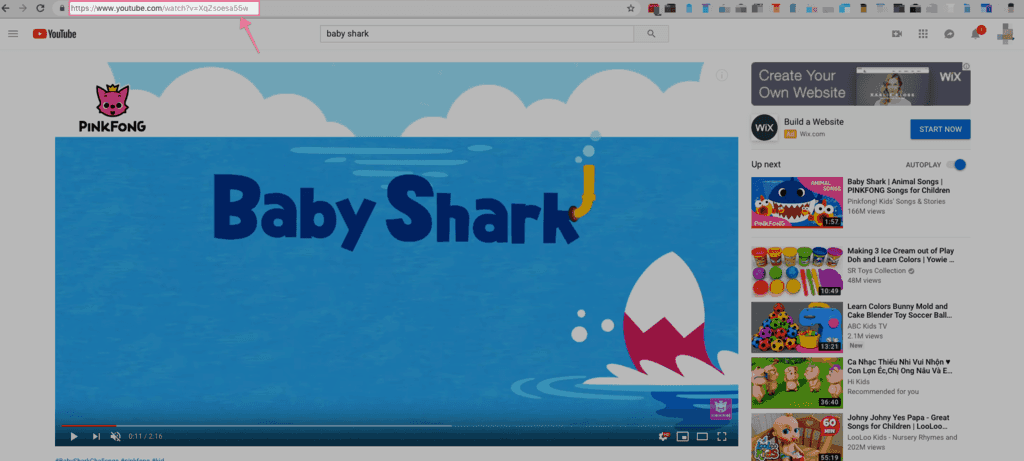Open Learn Colors Bunny Mold thumbnail
The image size is (1024, 461).
coord(797,326)
